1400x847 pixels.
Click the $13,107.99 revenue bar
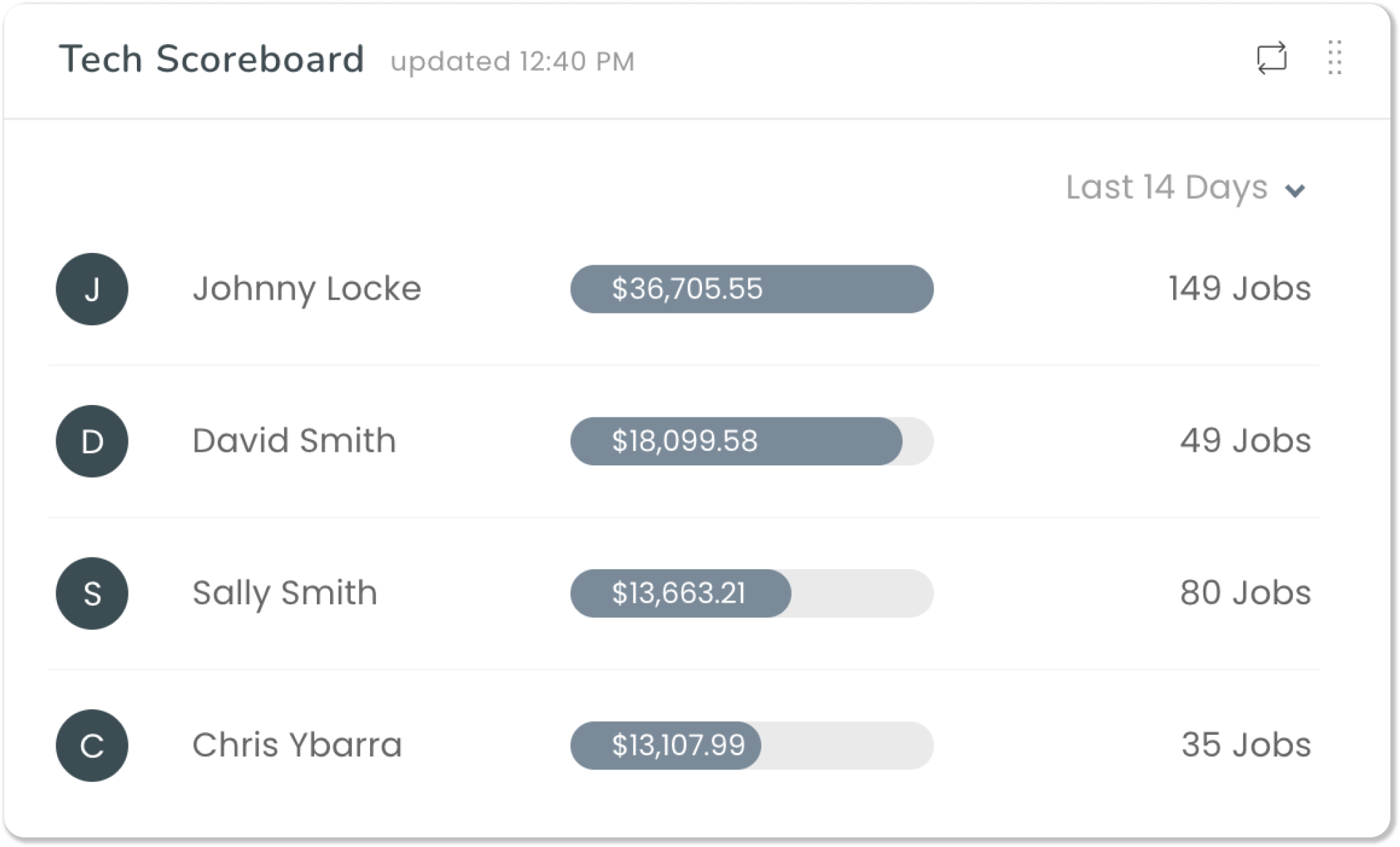[752, 745]
